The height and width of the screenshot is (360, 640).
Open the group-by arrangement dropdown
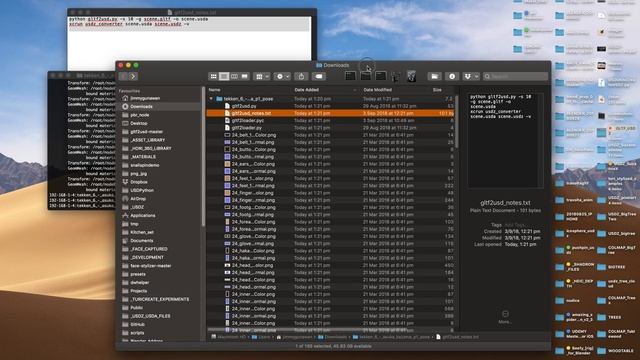[262, 76]
